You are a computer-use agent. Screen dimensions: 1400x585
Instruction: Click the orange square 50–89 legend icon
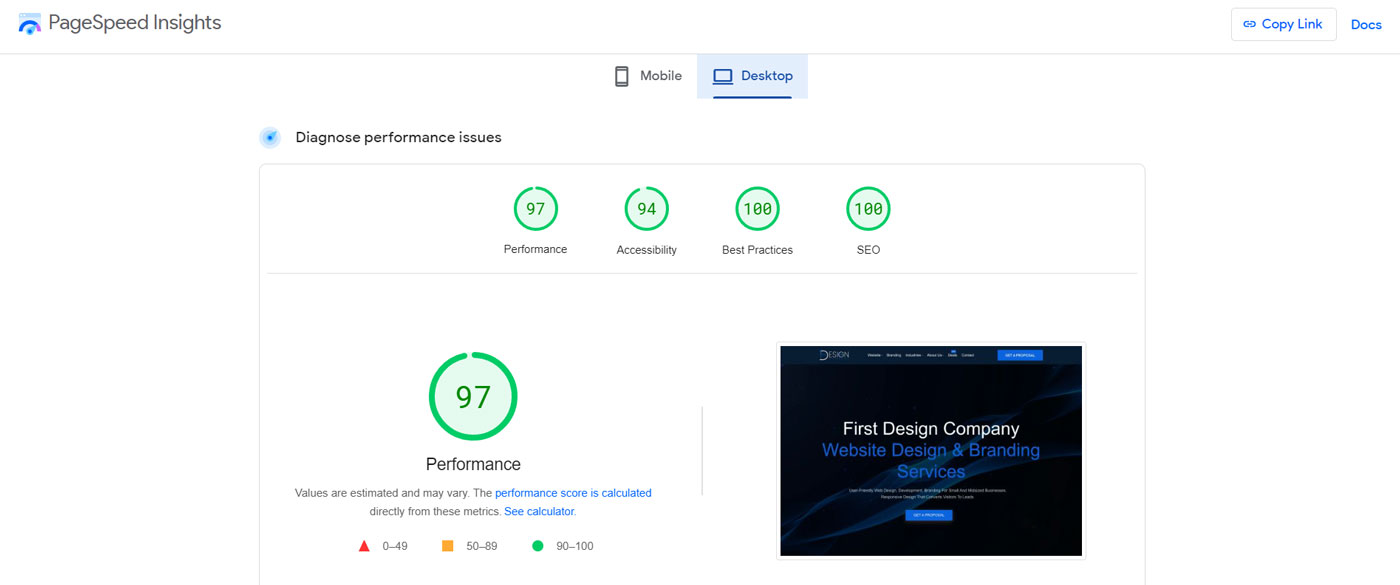448,546
